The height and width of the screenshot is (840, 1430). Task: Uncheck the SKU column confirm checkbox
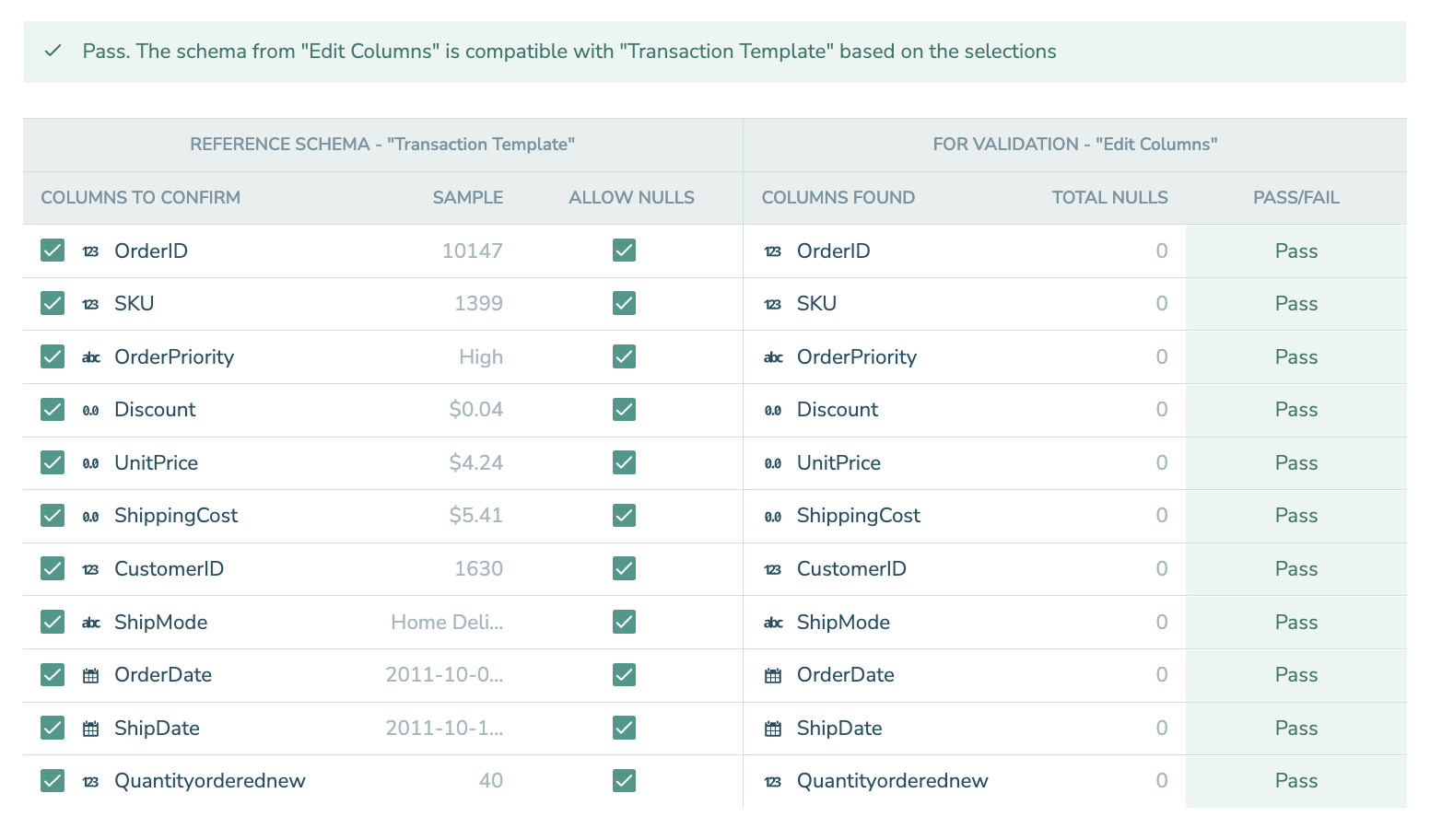pyautogui.click(x=53, y=303)
